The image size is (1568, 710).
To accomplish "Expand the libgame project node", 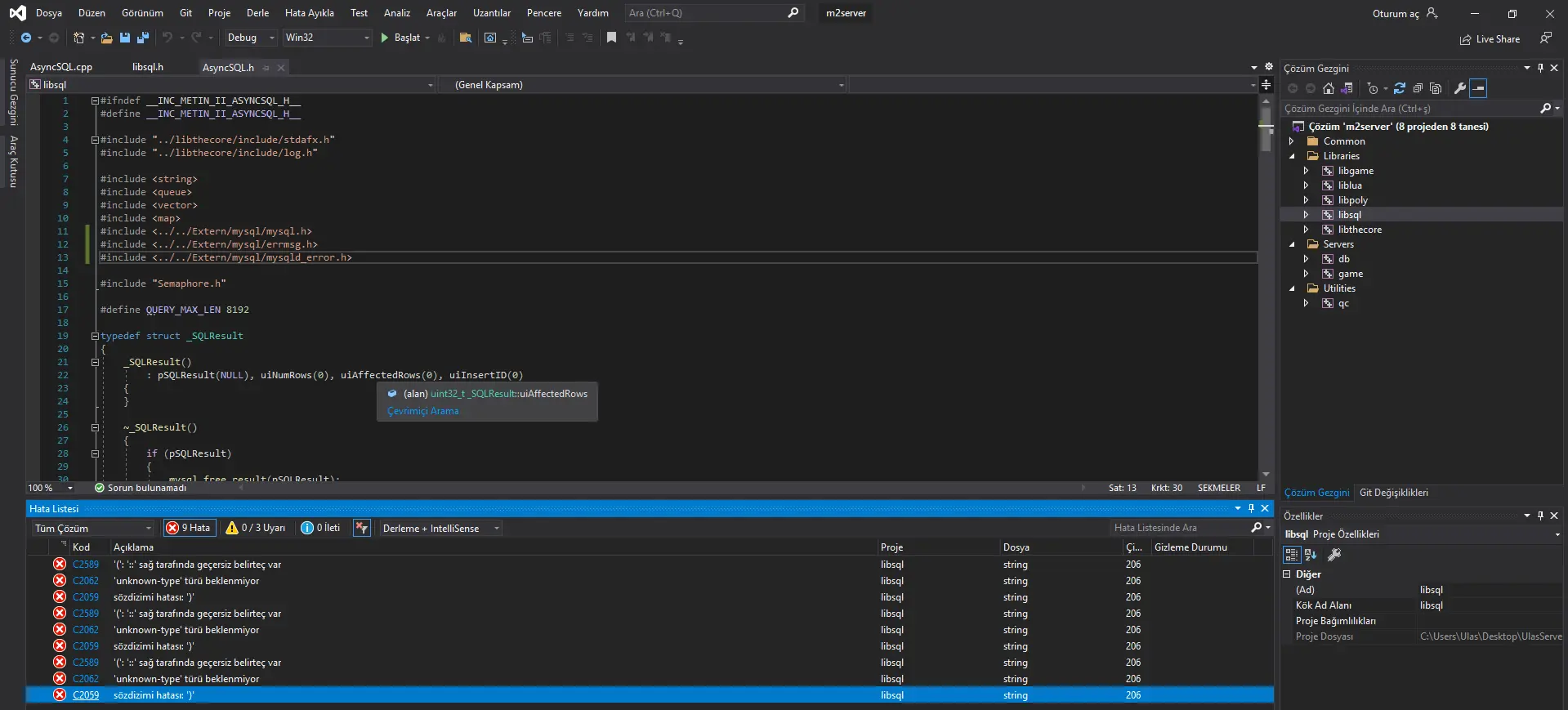I will pos(1306,171).
